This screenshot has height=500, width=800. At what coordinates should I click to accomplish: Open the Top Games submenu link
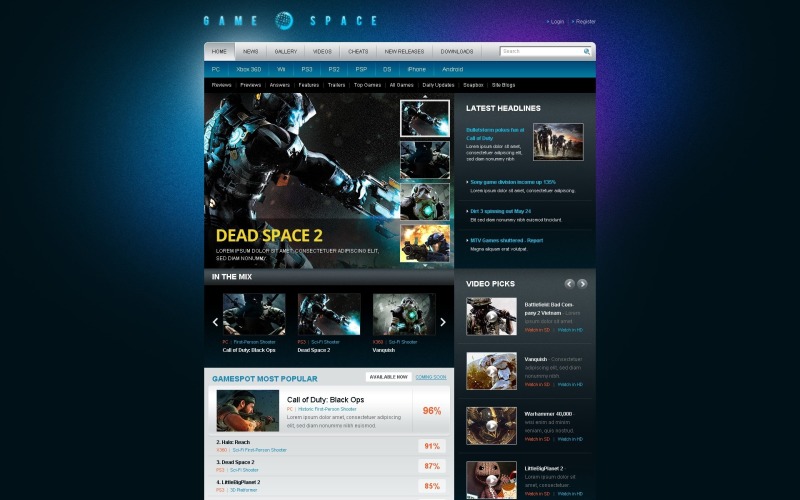click(x=367, y=85)
